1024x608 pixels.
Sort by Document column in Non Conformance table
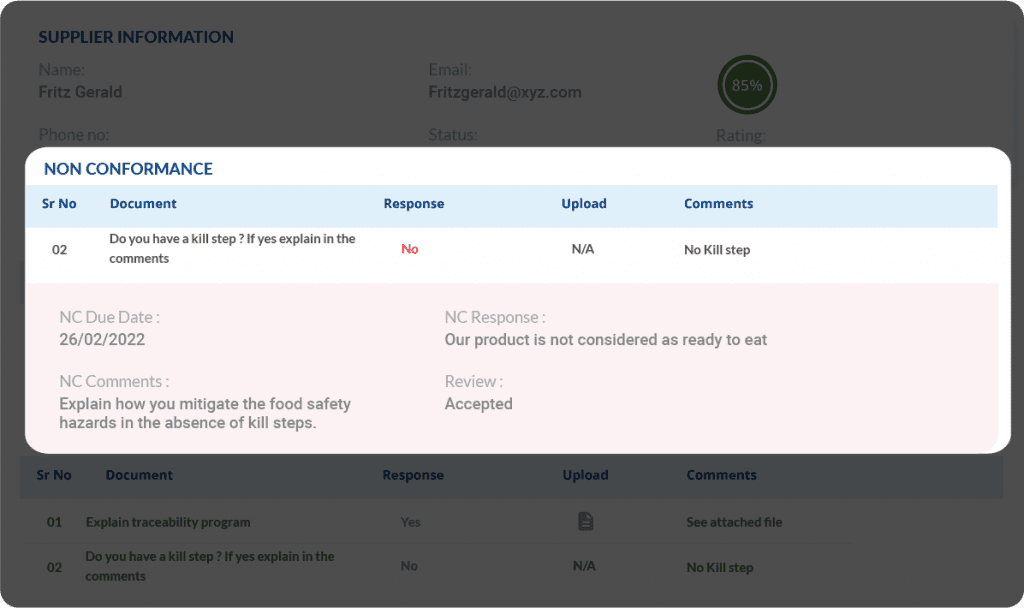click(143, 204)
